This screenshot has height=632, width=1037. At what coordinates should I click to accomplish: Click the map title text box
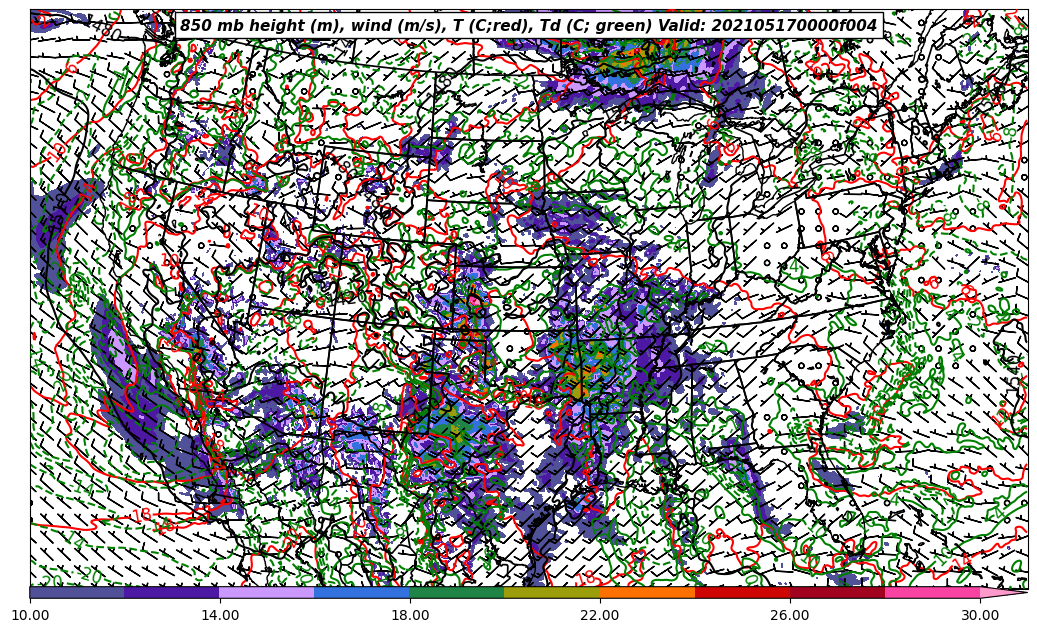click(x=528, y=26)
